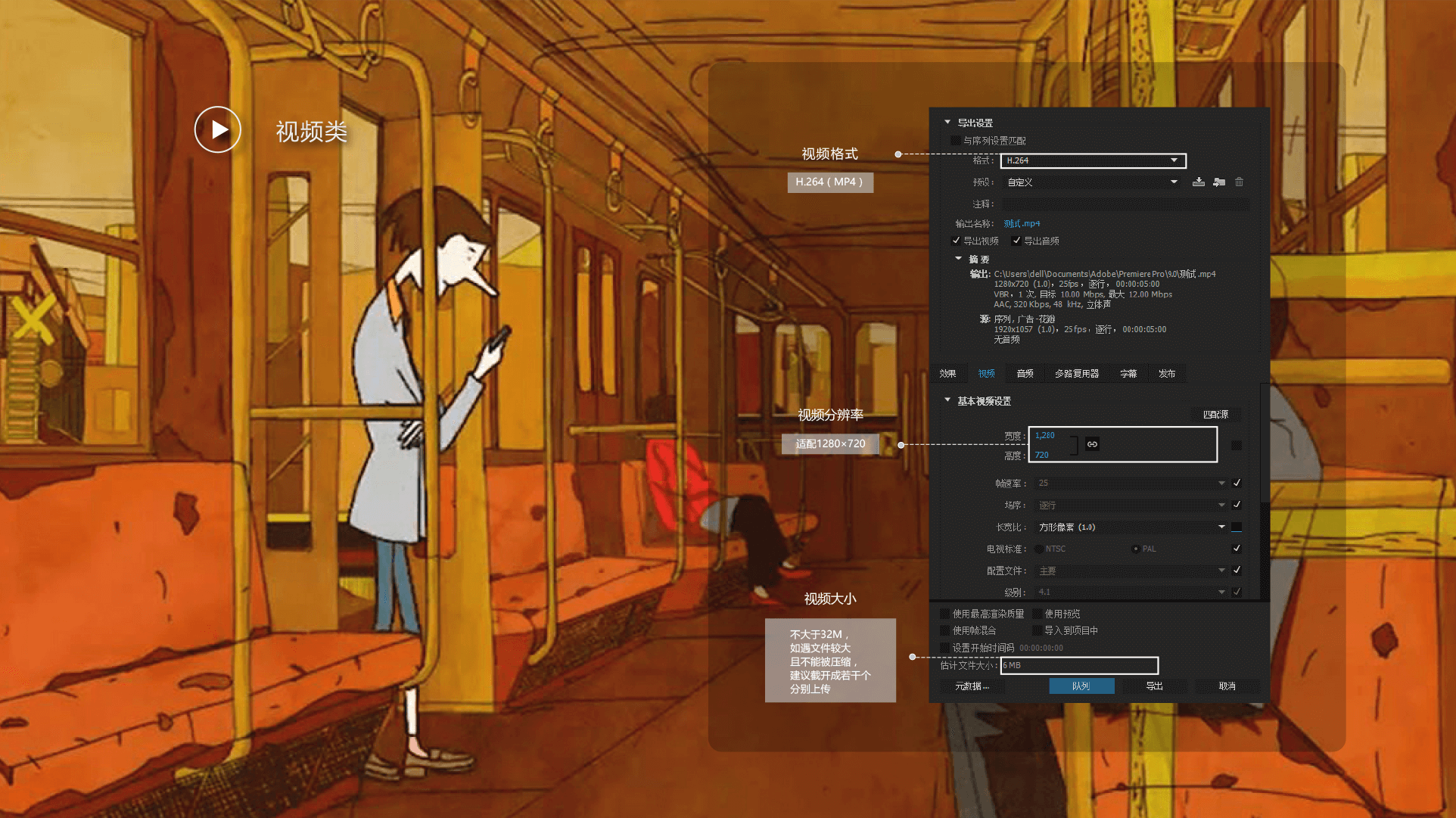The image size is (1456, 818).
Task: Click the 元数据... button
Action: [972, 686]
